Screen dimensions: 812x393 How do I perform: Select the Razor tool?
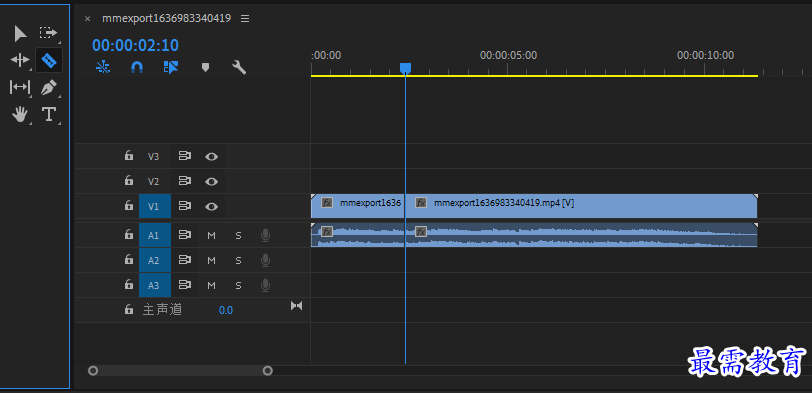click(49, 61)
